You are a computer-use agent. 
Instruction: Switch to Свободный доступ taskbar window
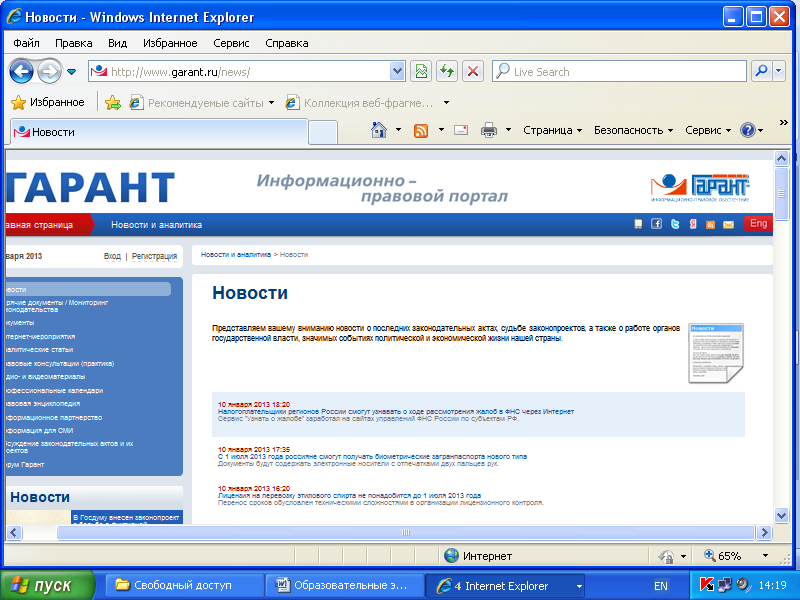click(185, 586)
